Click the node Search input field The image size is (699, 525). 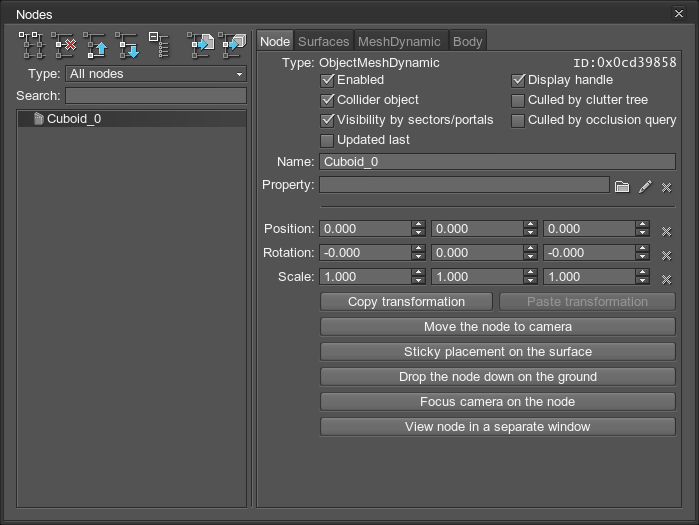155,96
